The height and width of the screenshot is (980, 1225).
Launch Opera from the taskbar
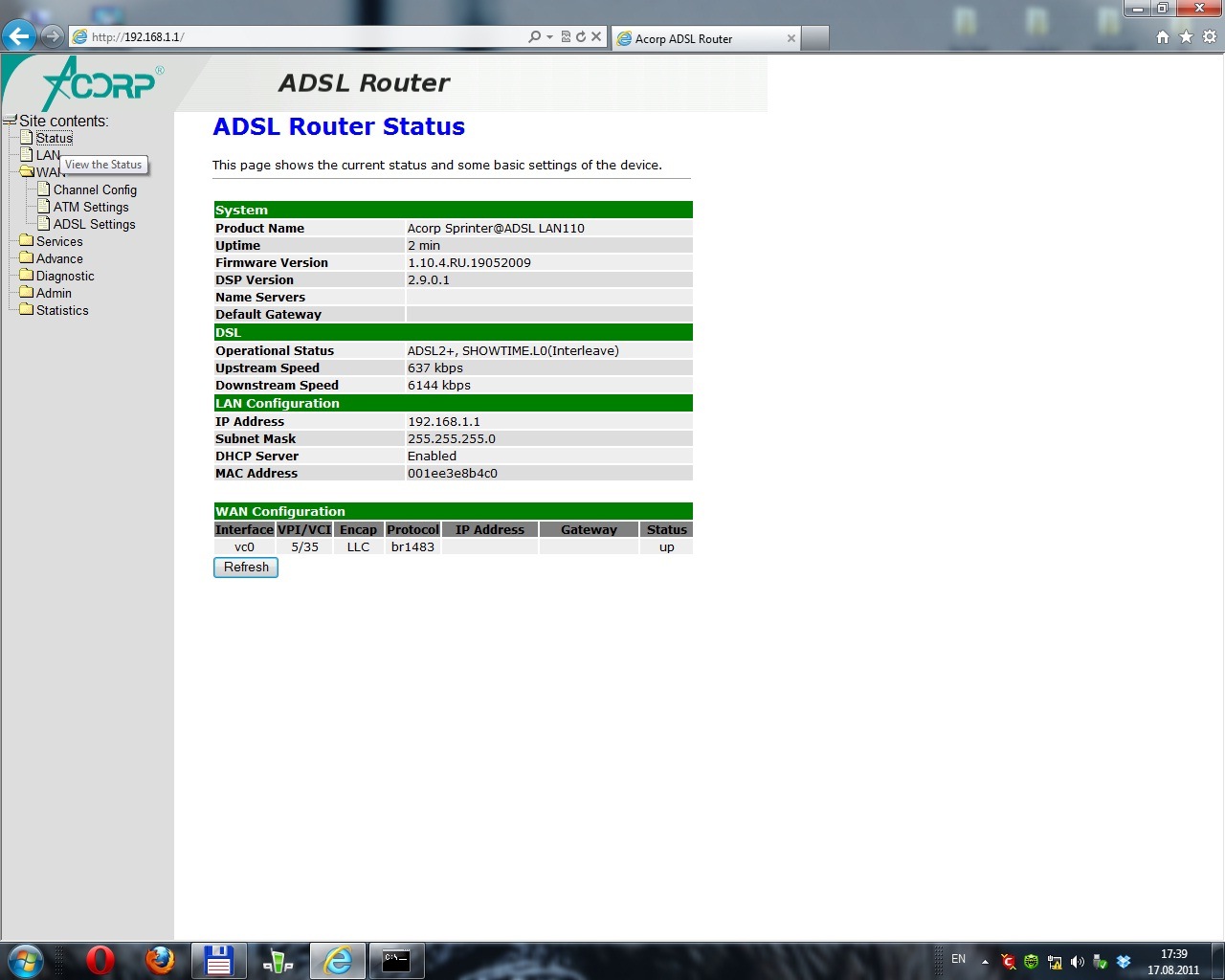[100, 960]
